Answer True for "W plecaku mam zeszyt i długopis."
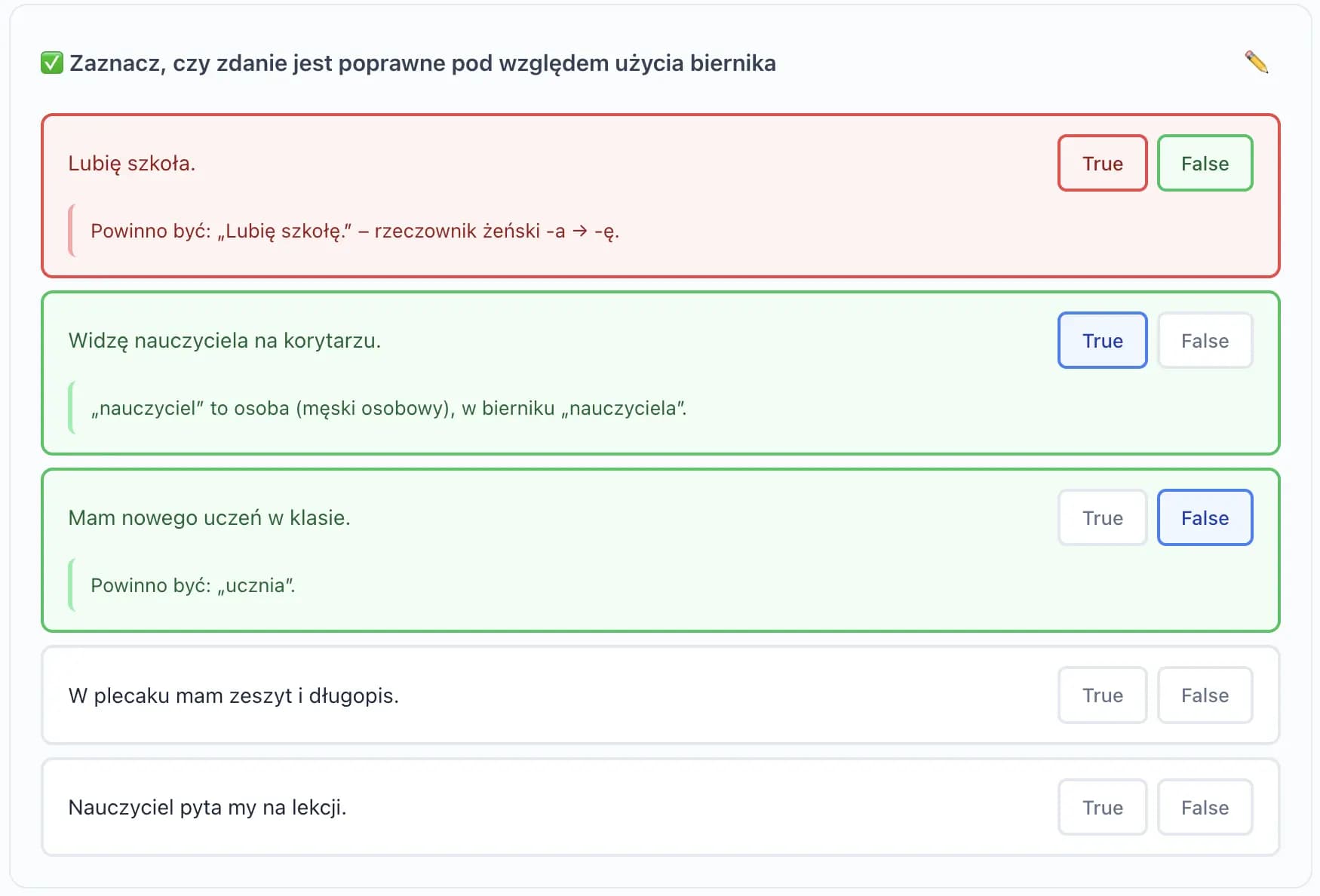Viewport: 1320px width, 896px height. [x=1102, y=695]
